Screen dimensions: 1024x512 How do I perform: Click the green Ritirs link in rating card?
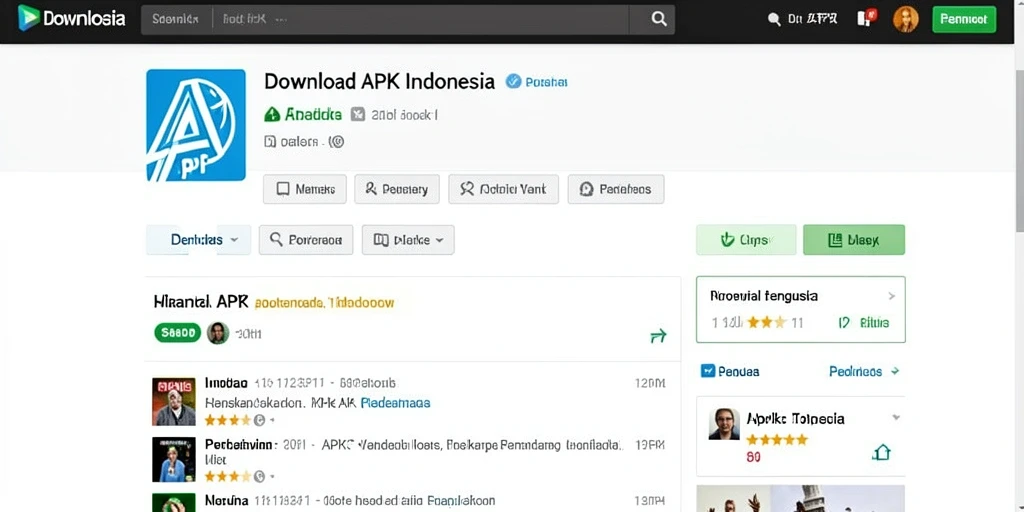(x=873, y=322)
